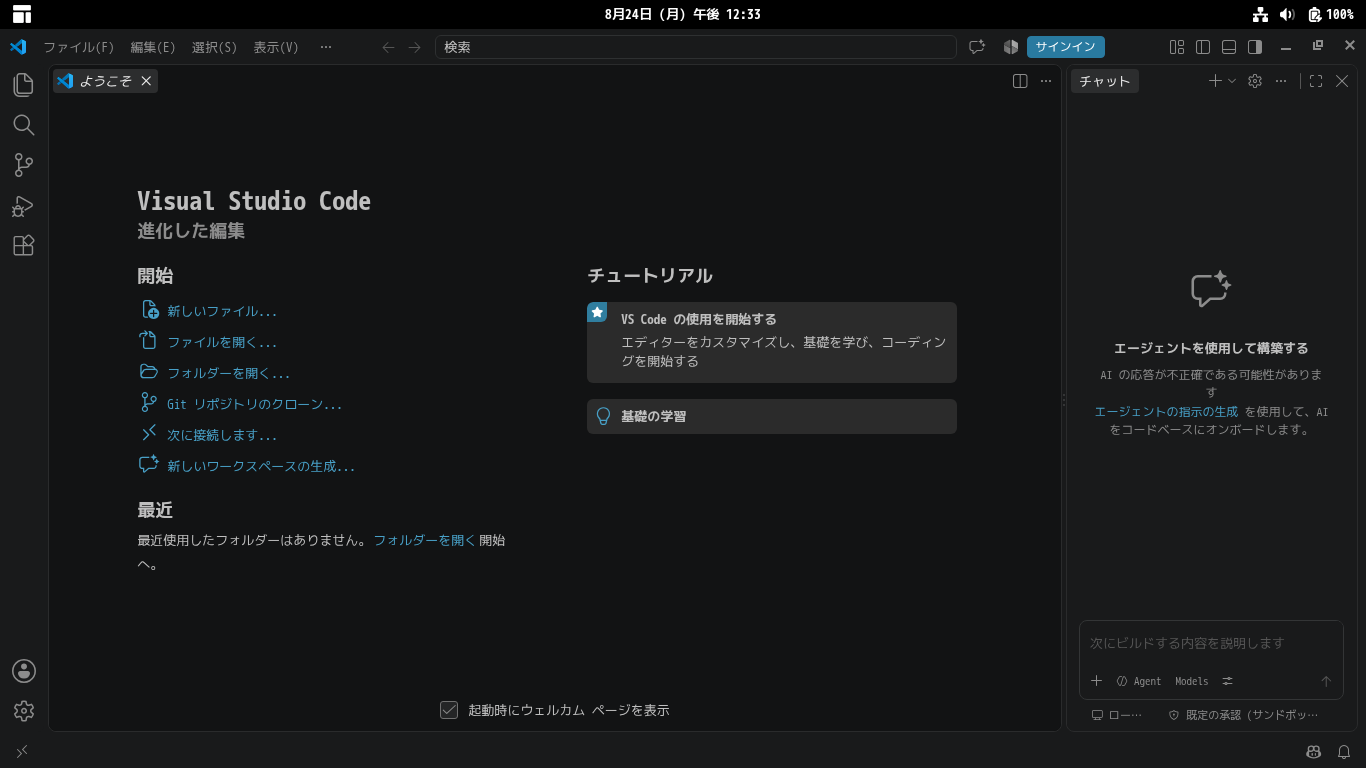Maximize the chat panel
Viewport: 1366px width, 768px height.
point(1316,81)
